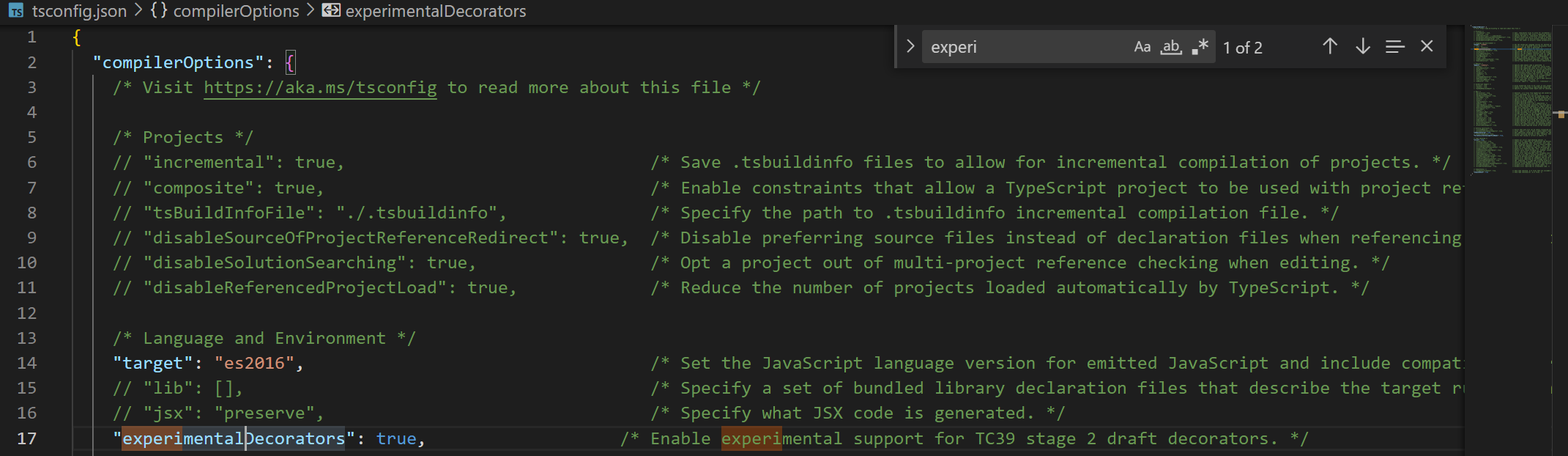Toggle Match Case in find widget
This screenshot has height=456, width=1568.
(1142, 47)
